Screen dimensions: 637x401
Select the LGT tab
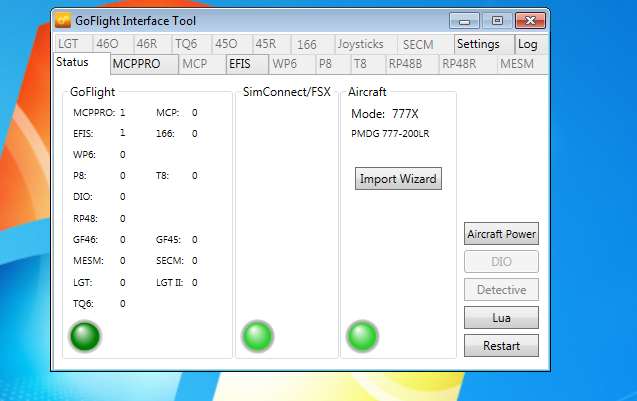click(x=68, y=44)
